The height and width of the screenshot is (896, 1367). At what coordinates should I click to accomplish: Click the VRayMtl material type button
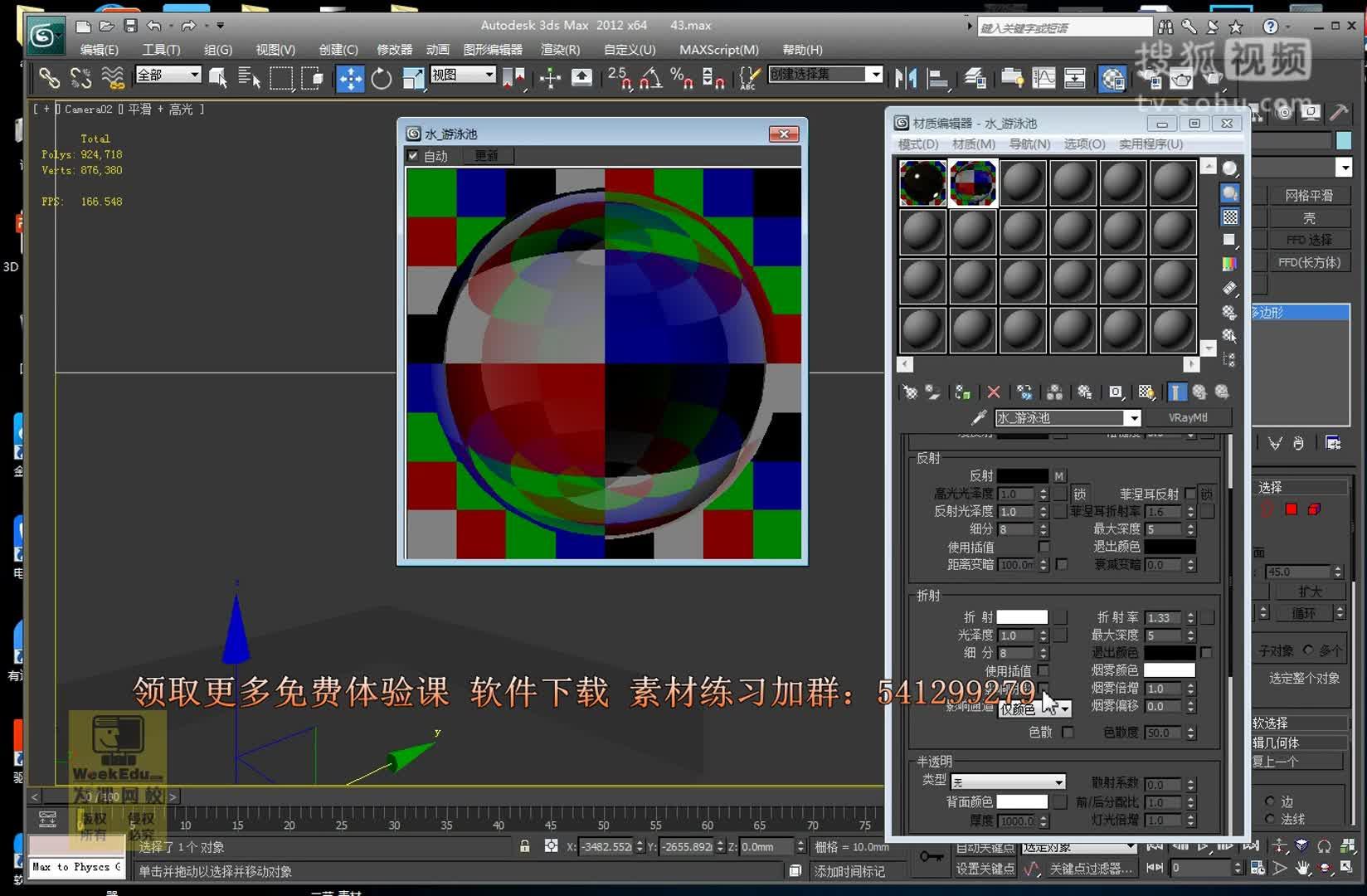[1189, 417]
